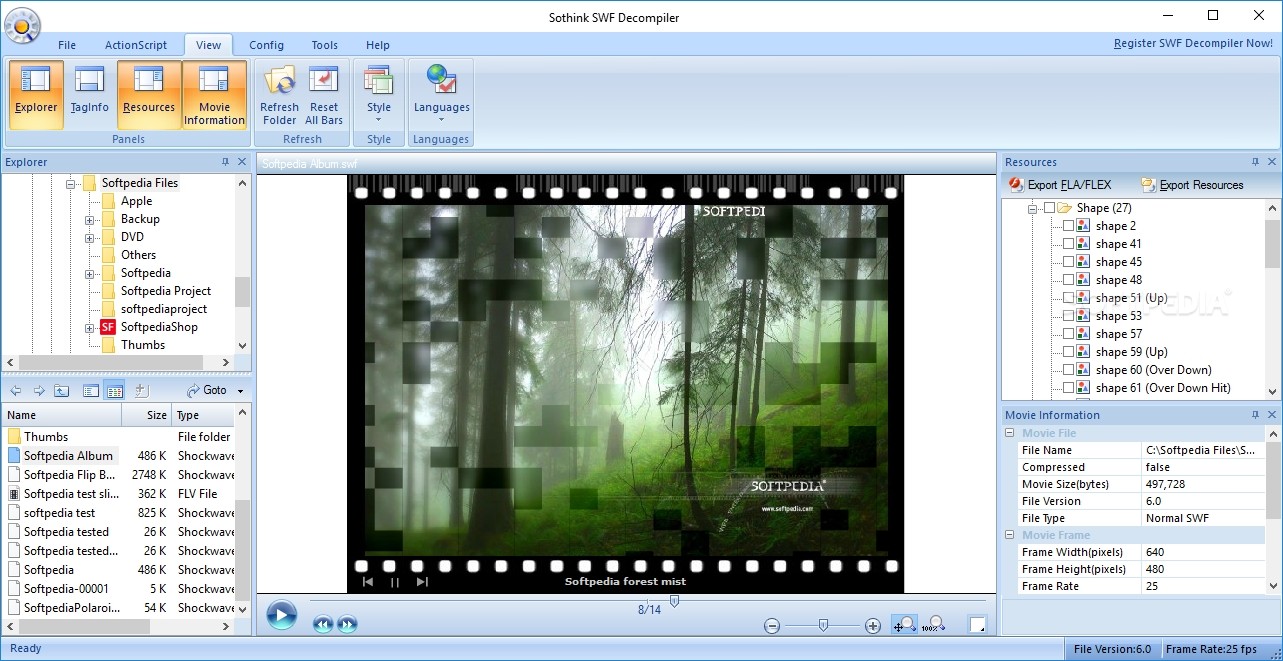
Task: Open the Languages dropdown
Action: 441,95
